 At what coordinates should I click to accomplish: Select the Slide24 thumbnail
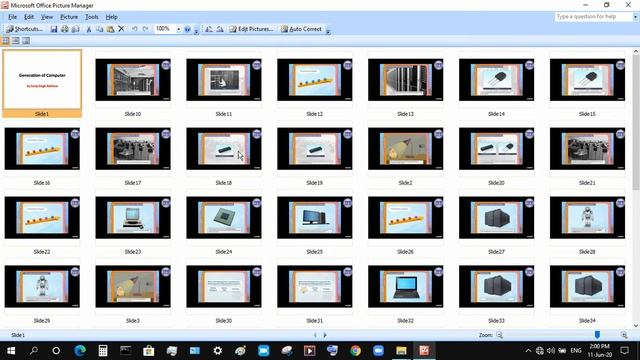224,218
